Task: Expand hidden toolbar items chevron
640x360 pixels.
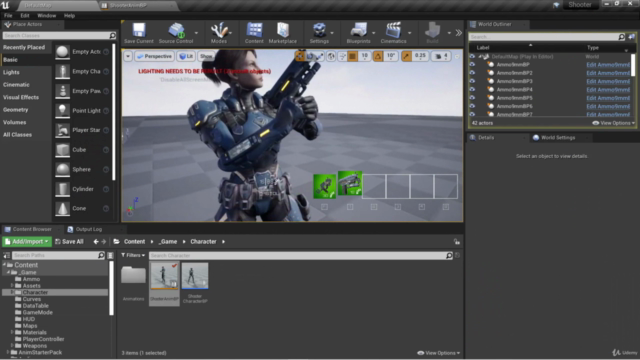Action: [459, 33]
